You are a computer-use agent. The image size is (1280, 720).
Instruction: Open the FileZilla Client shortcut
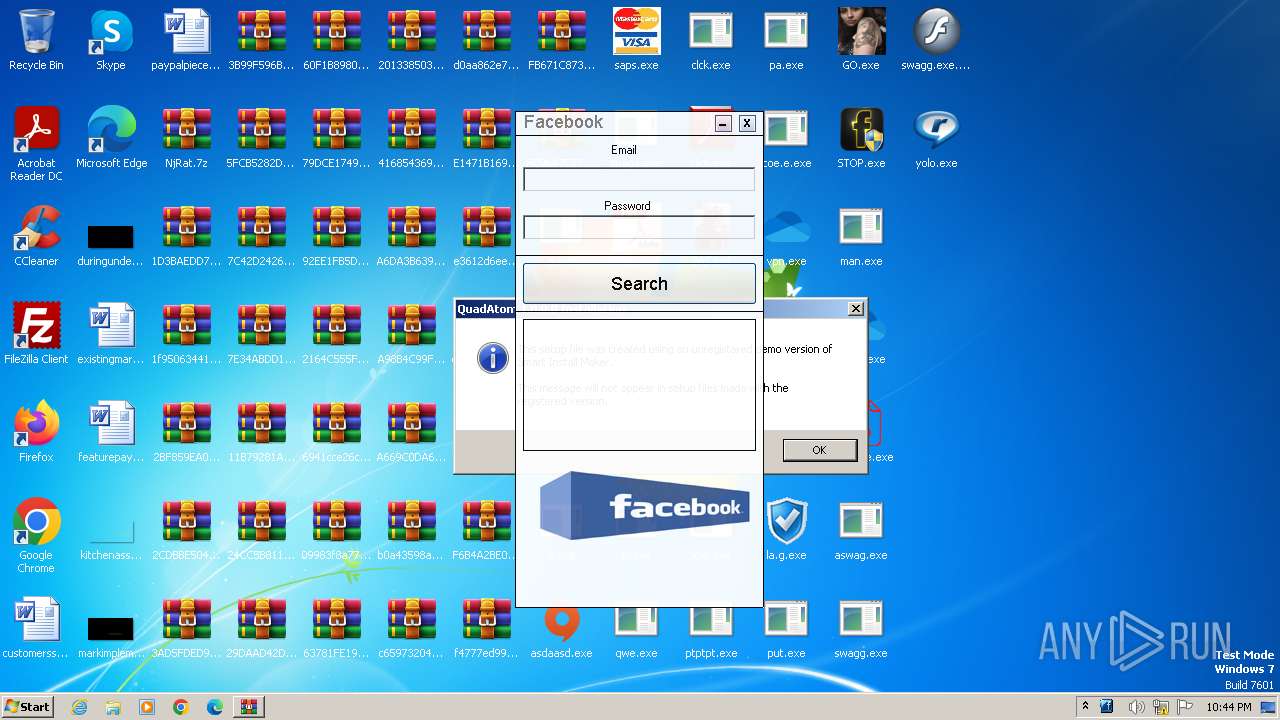coord(36,334)
